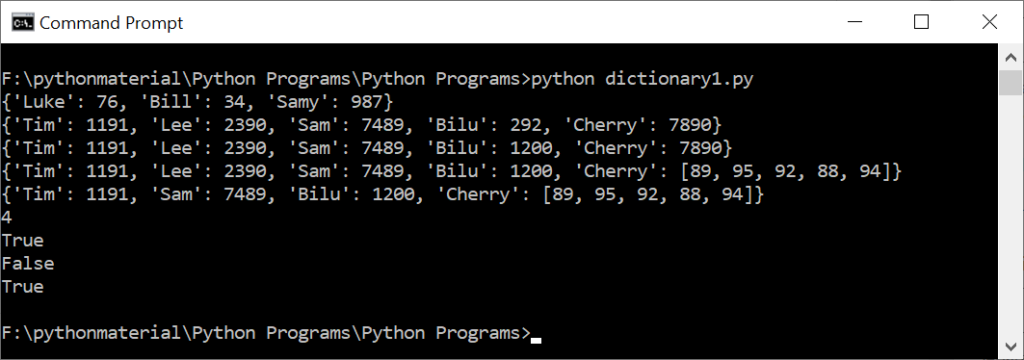Screen dimensions: 1024x360
Task: Click the last True output line
Action: point(23,287)
